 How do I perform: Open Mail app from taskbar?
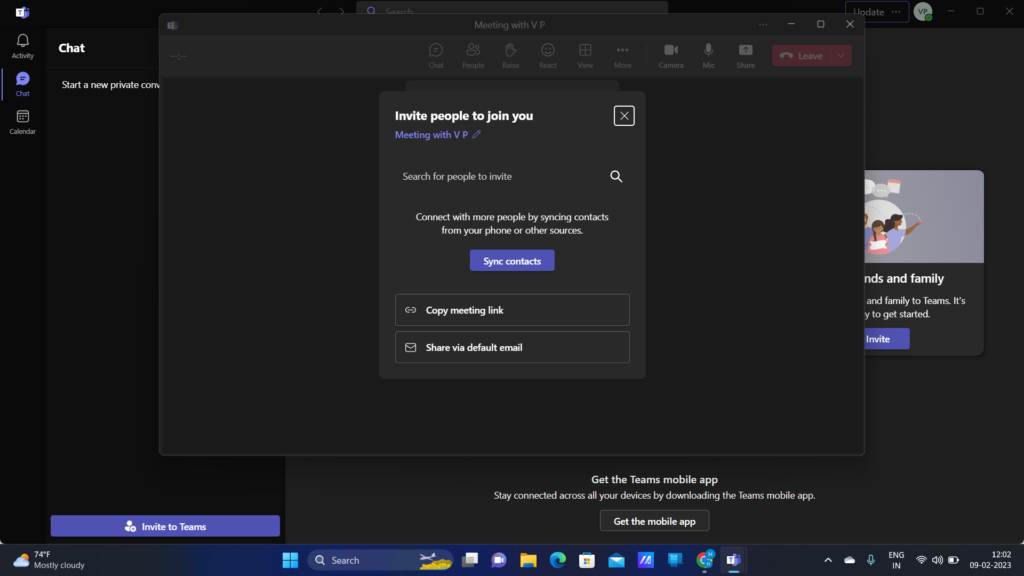click(x=616, y=560)
